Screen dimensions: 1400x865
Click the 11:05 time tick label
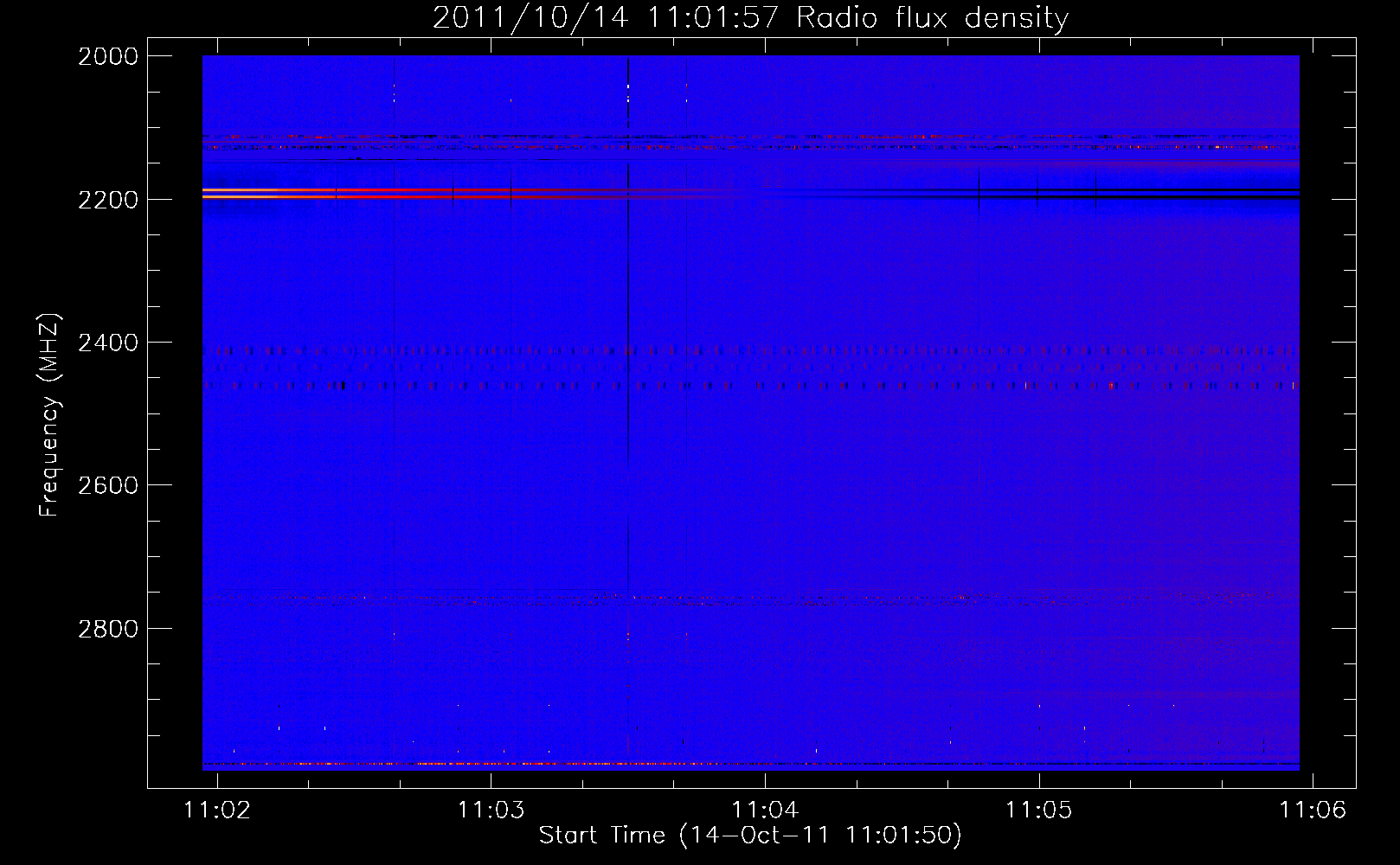1039,810
